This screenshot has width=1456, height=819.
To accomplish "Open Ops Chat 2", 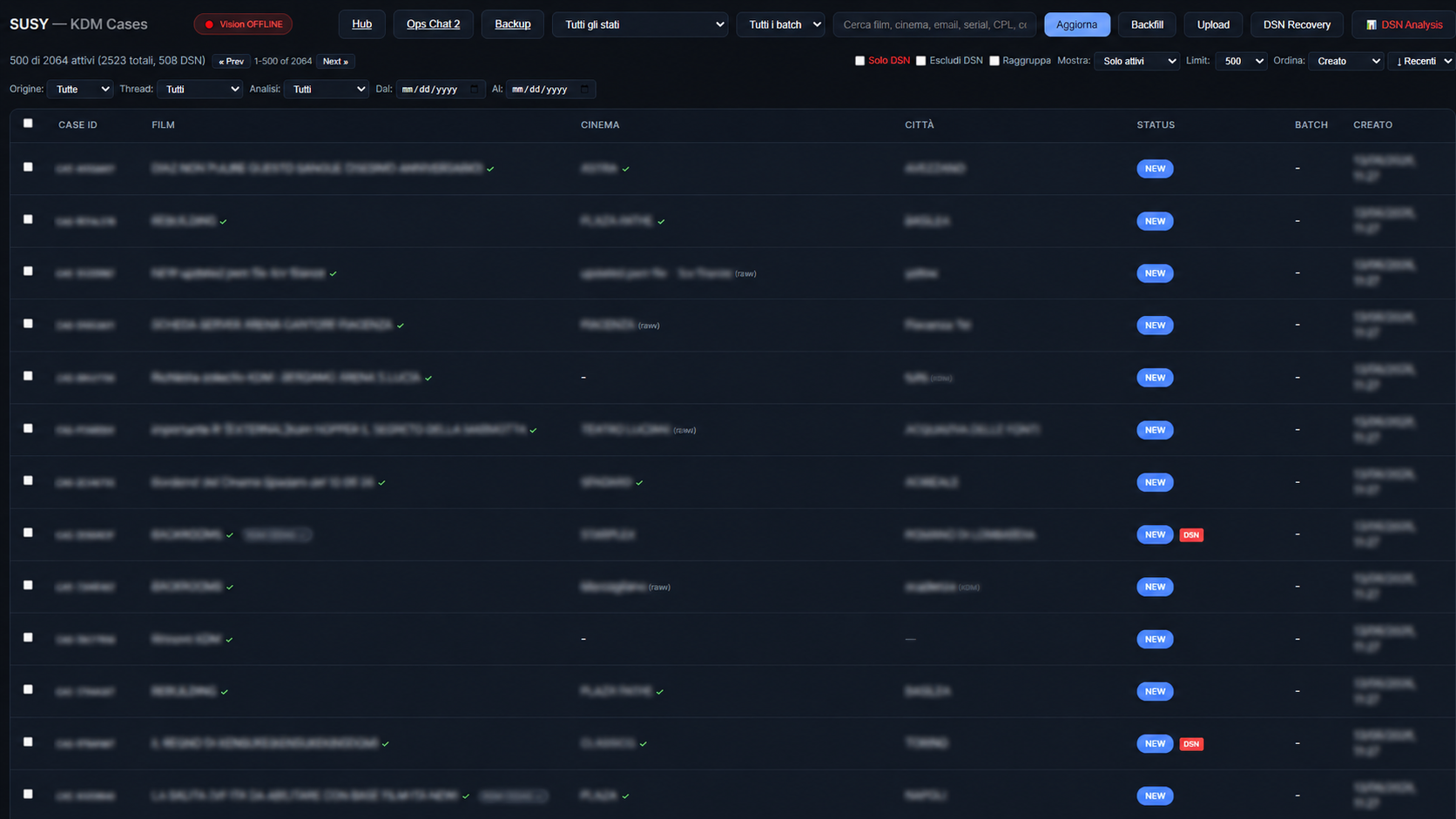I will 433,24.
